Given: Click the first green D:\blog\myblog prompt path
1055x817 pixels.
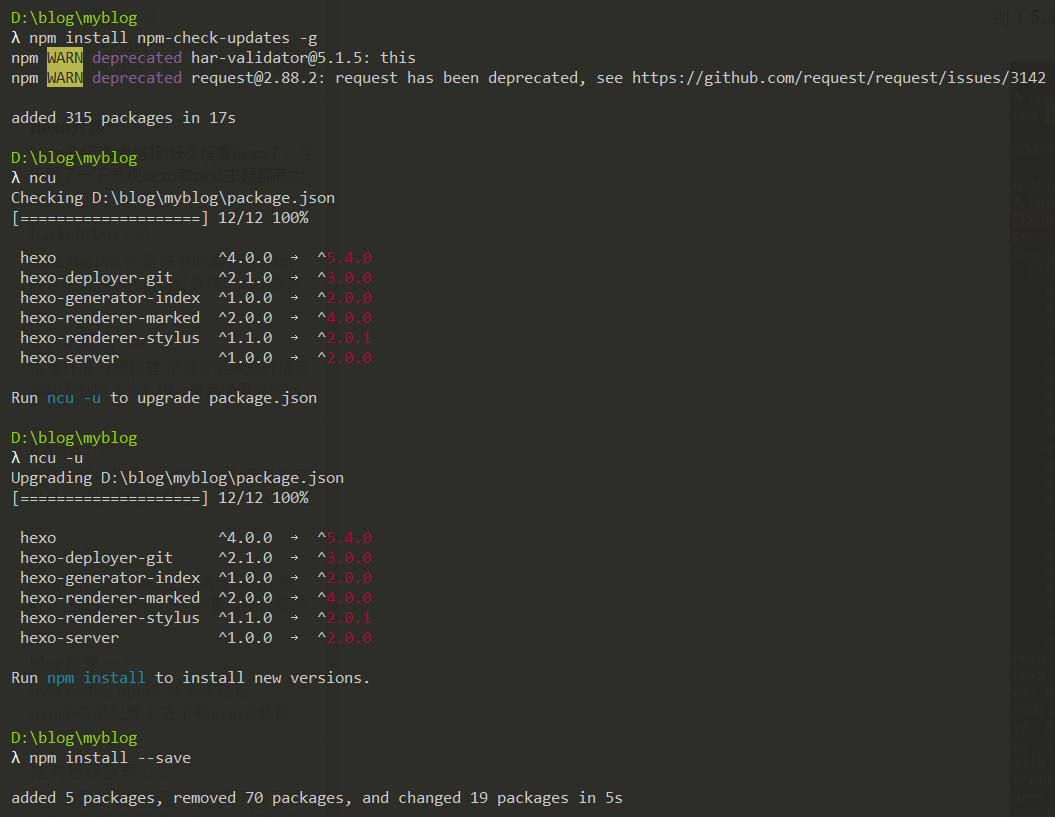Looking at the screenshot, I should pyautogui.click(x=74, y=18).
